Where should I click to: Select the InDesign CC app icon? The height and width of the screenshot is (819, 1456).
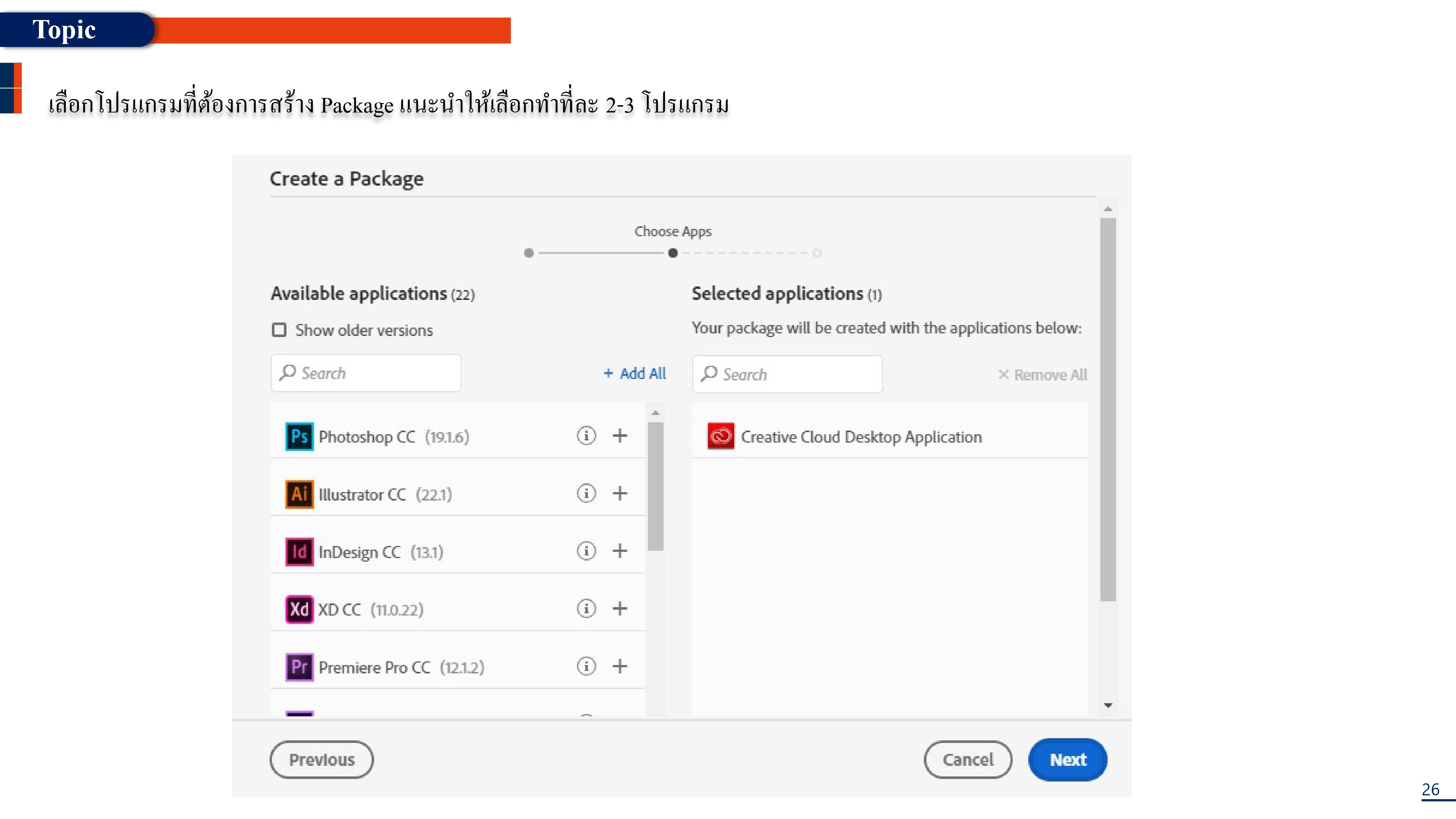(299, 552)
